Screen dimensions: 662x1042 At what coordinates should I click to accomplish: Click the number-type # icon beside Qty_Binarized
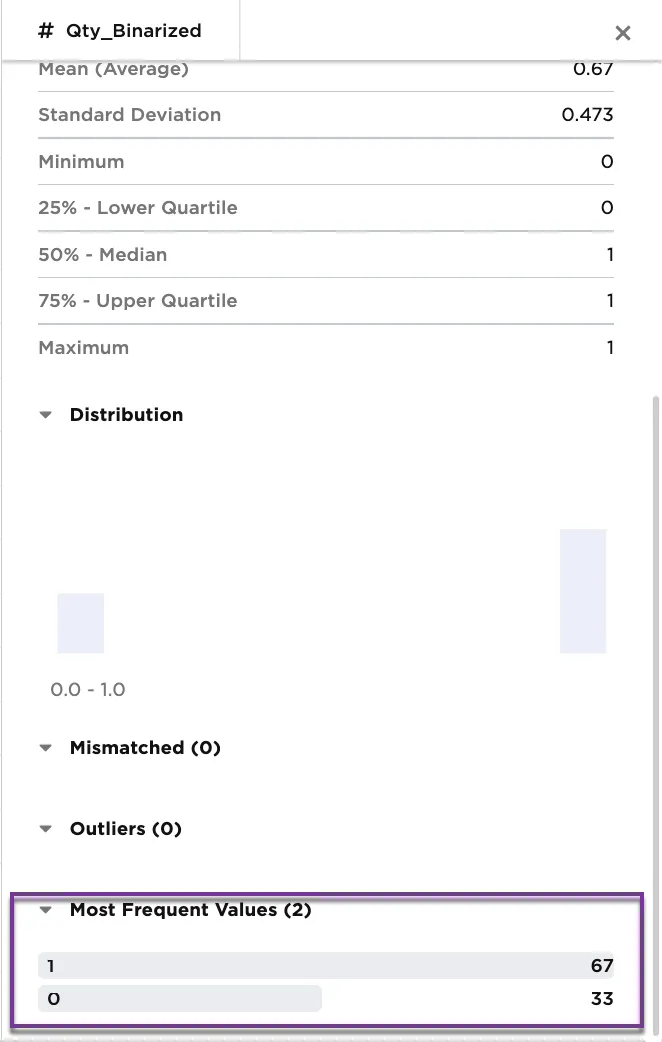(x=44, y=32)
